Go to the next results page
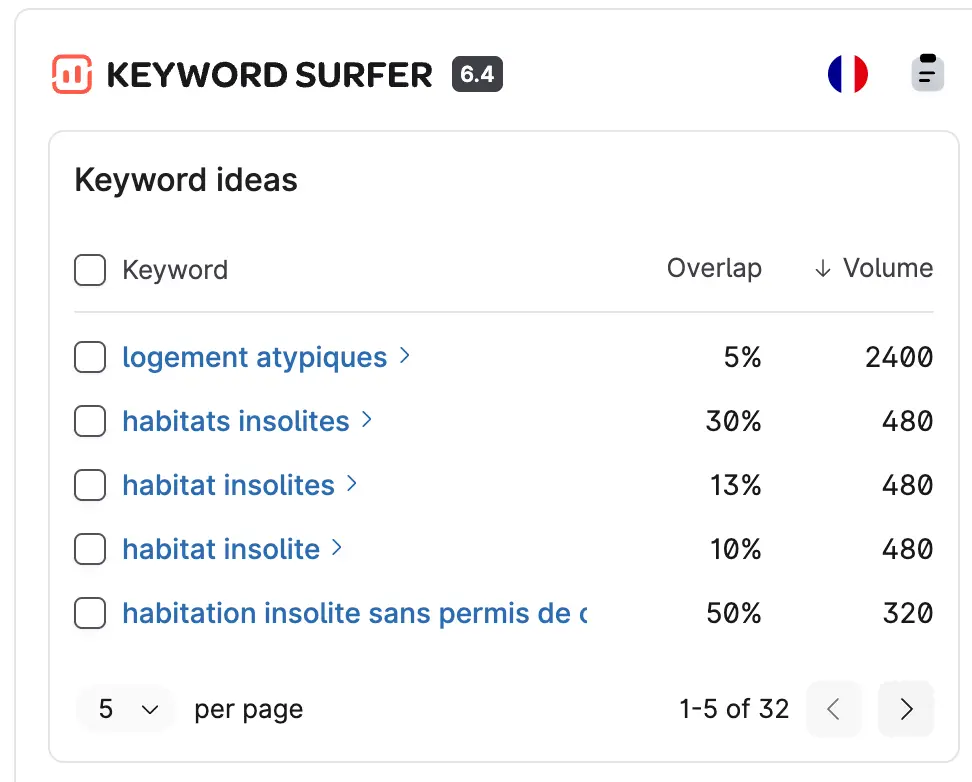This screenshot has width=972, height=782. tap(906, 709)
